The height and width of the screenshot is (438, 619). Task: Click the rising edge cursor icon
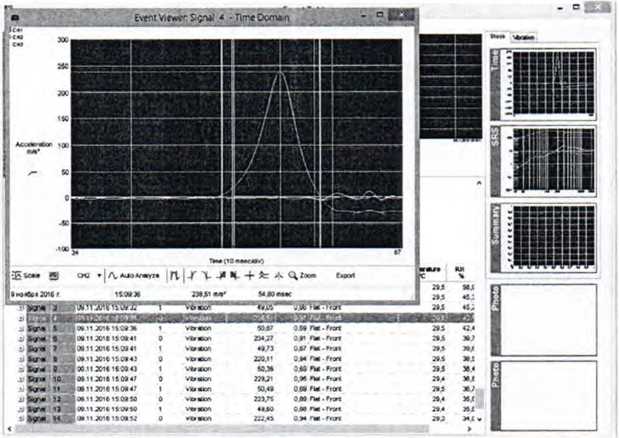point(192,275)
